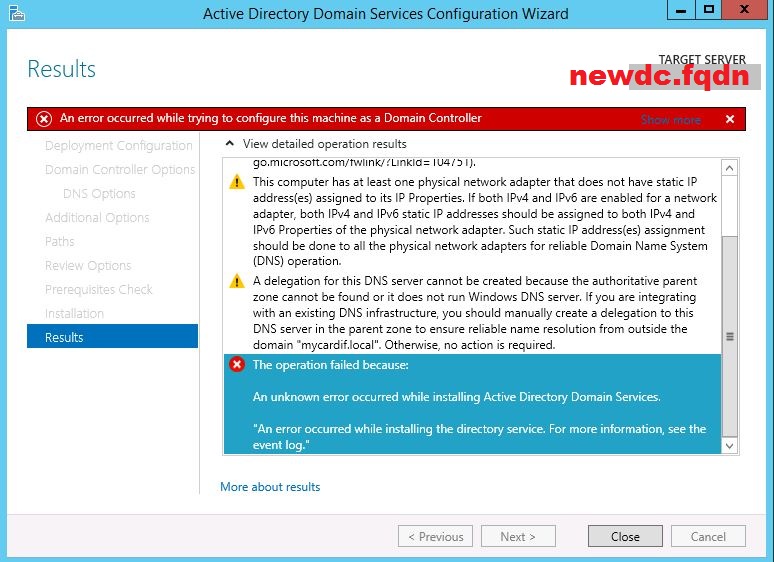Select Prerequisites Check step
Viewport: 774px width, 562px height.
(x=98, y=289)
